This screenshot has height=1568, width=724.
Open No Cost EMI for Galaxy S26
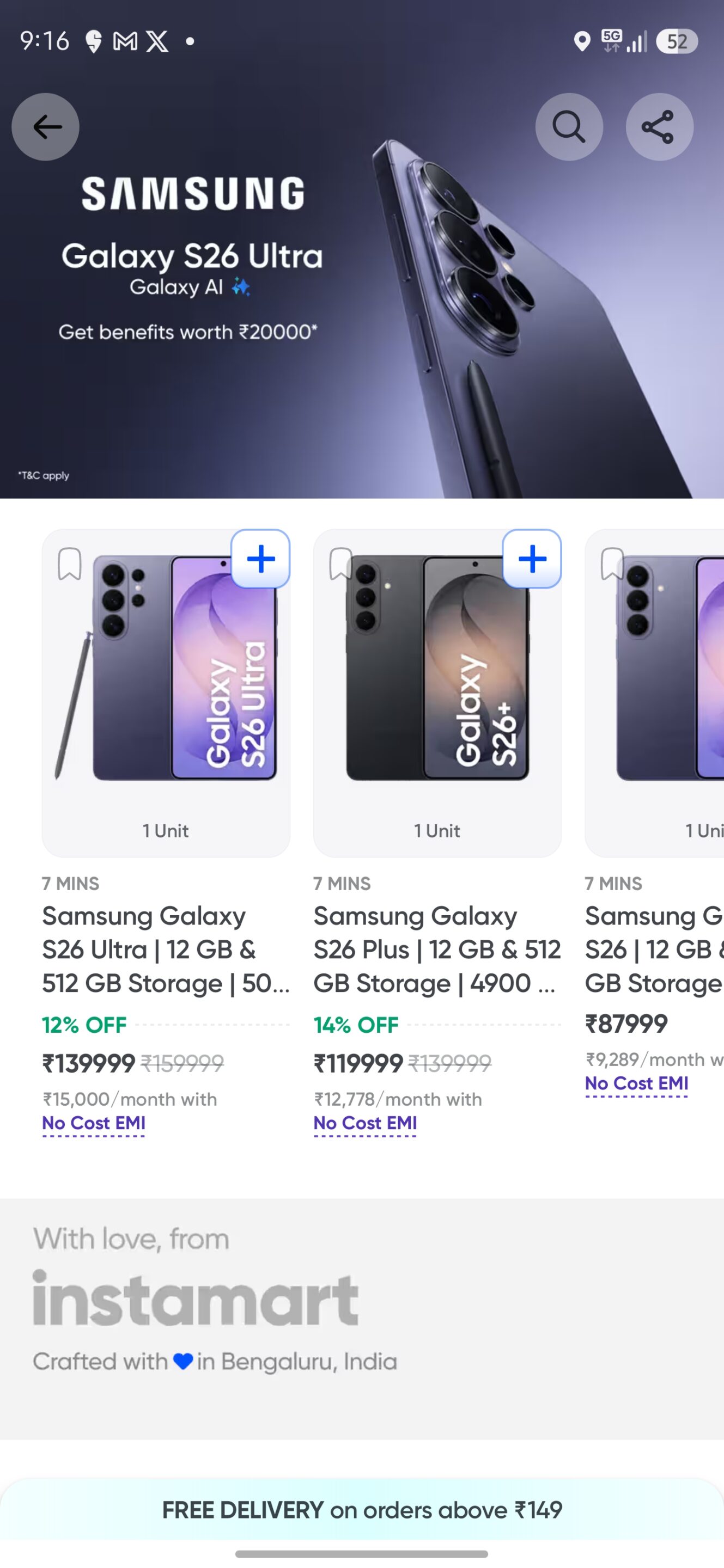pyautogui.click(x=636, y=1083)
